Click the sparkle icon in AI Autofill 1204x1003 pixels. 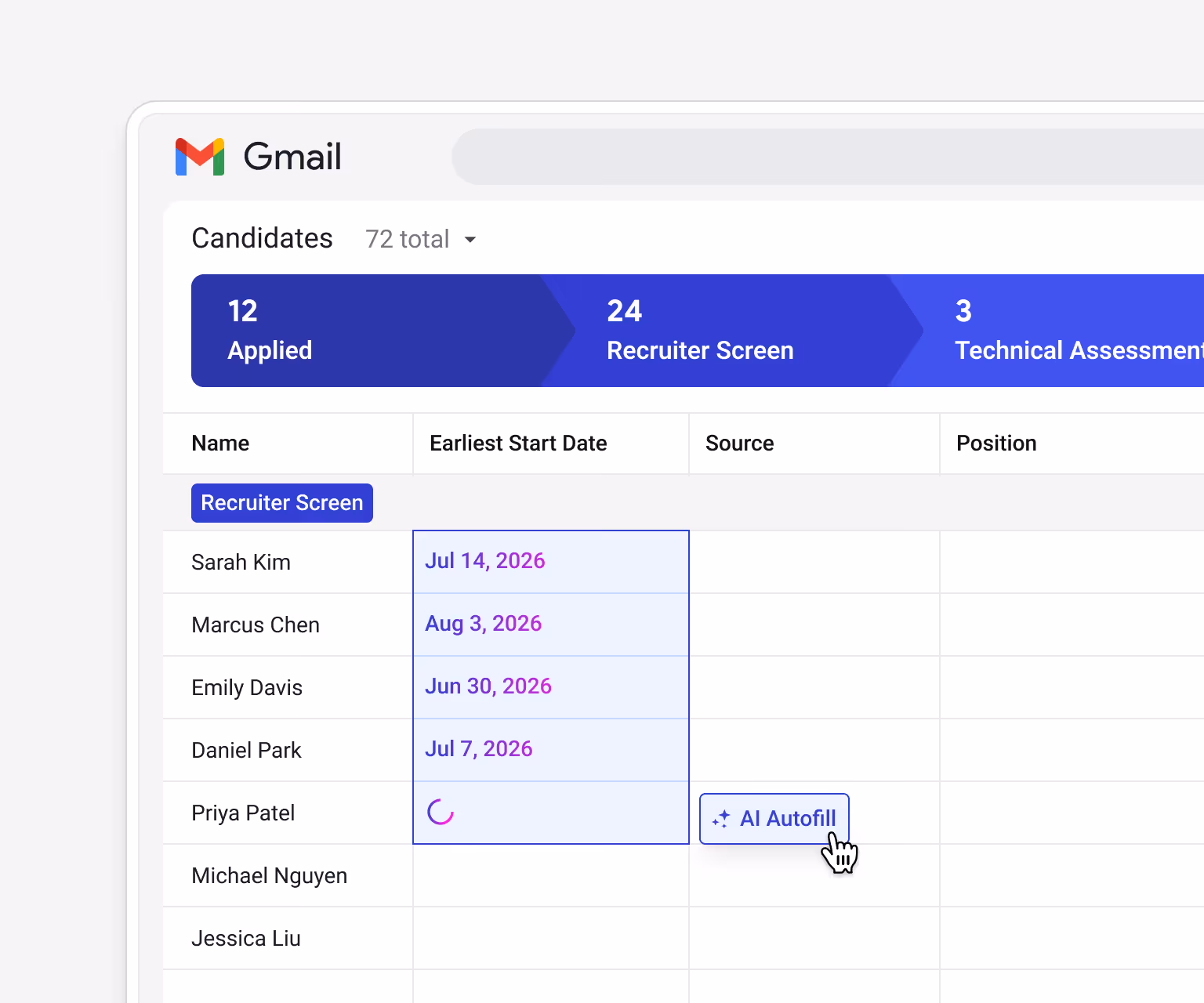[x=721, y=820]
